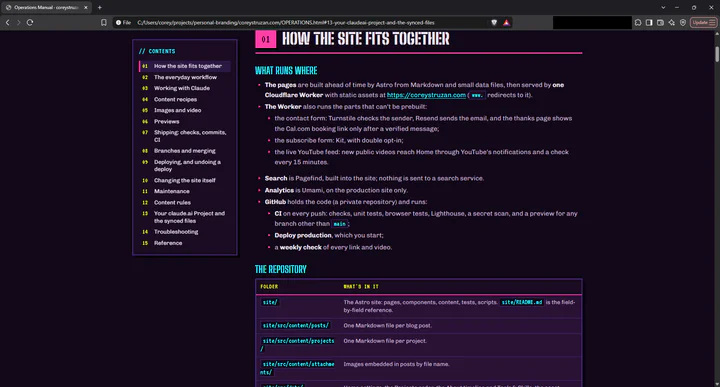Toggle the browser sidebar panel icon
Image resolution: width=720 pixels, height=387 pixels.
click(649, 22)
